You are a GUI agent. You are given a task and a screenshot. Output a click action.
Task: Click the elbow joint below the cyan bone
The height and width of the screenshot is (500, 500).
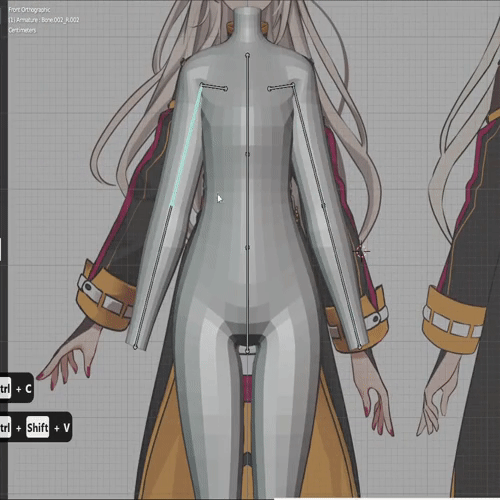172,207
